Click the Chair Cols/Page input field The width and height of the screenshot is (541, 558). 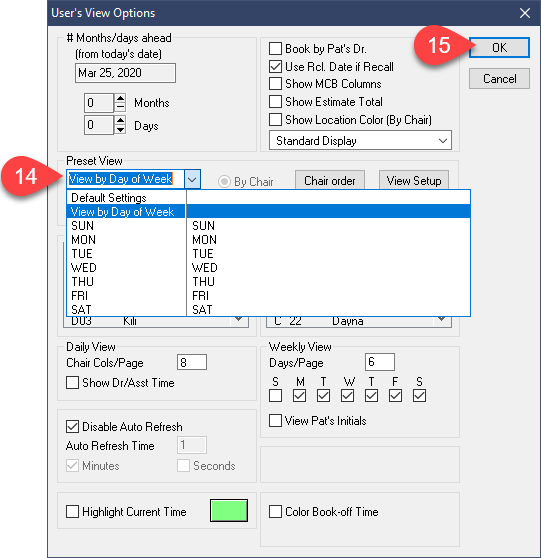(192, 362)
